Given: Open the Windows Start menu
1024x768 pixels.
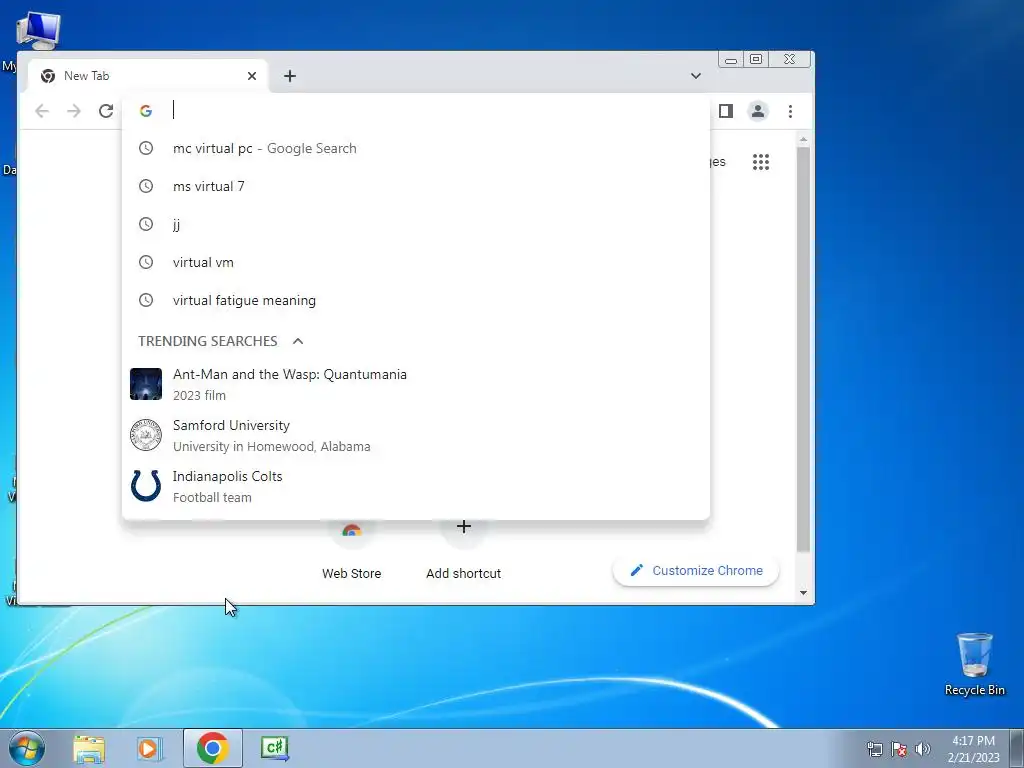Looking at the screenshot, I should [27, 748].
